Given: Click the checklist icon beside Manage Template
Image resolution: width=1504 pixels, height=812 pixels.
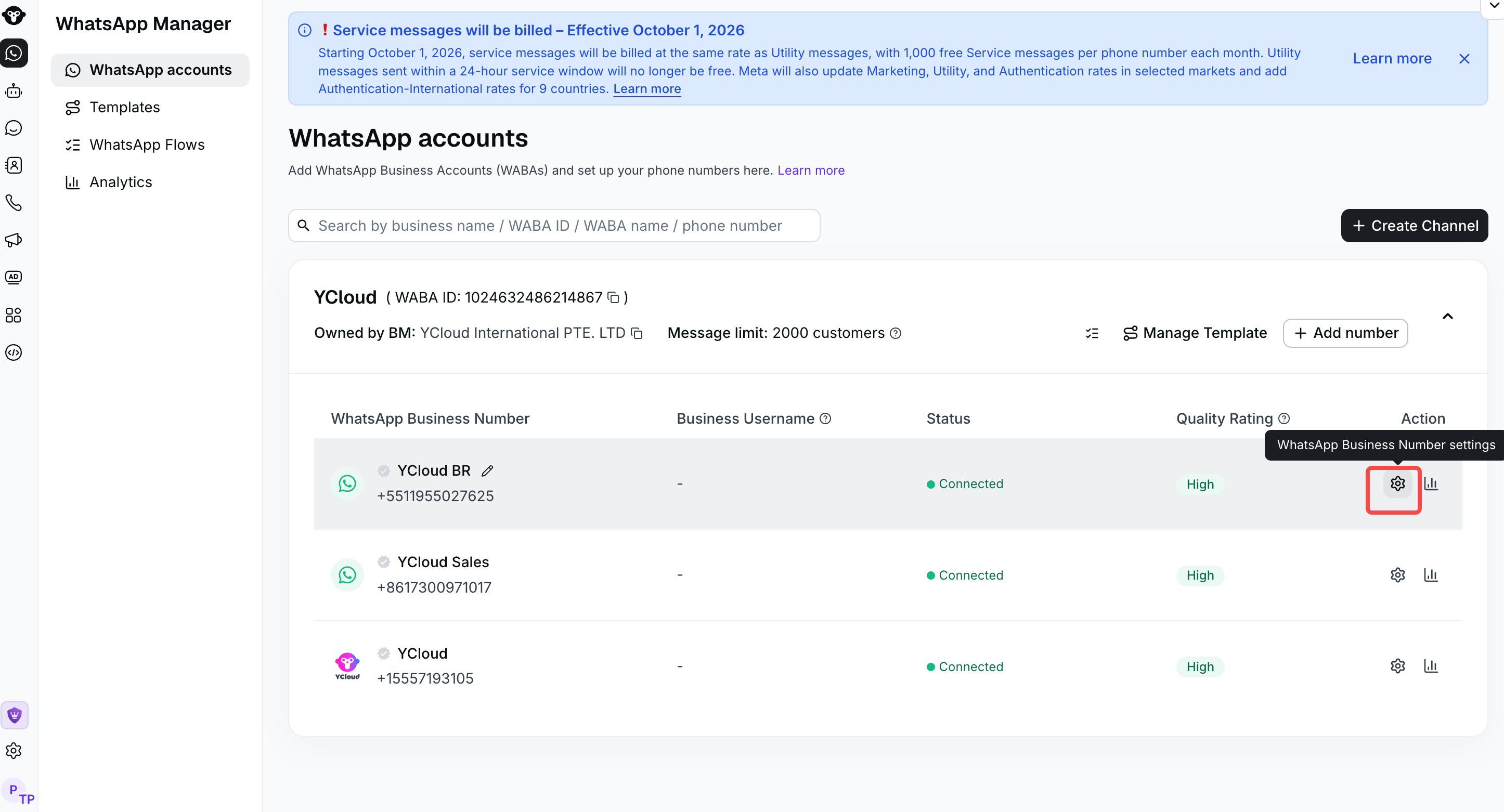Looking at the screenshot, I should (x=1092, y=333).
